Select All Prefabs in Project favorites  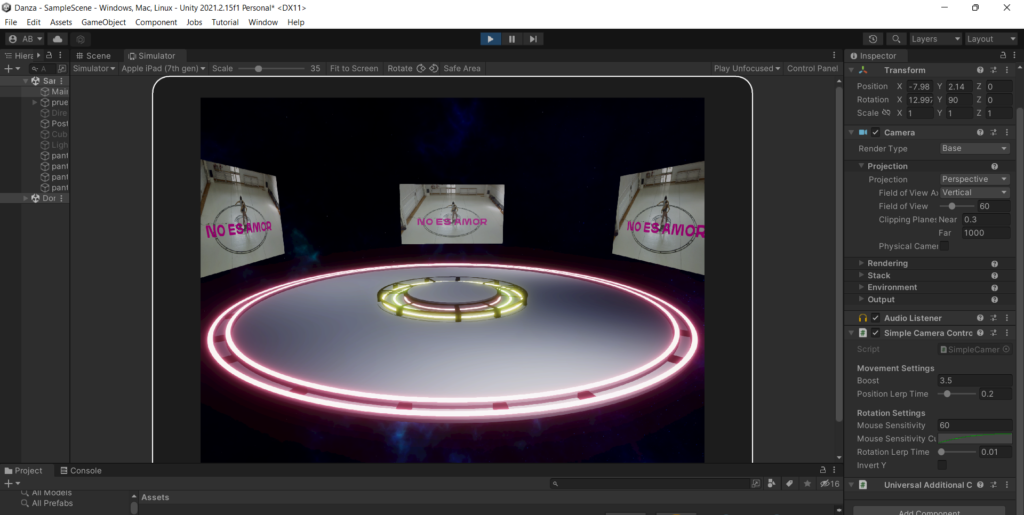pyautogui.click(x=46, y=504)
